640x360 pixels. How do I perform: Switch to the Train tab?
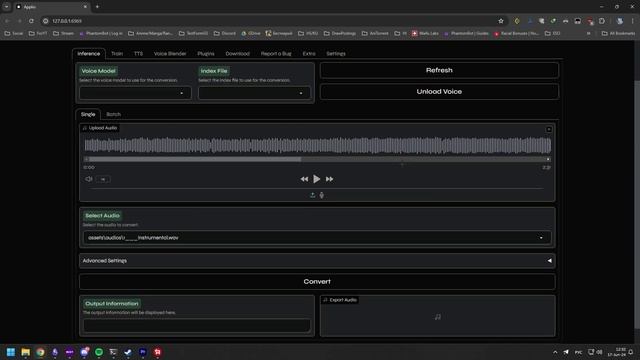point(117,53)
